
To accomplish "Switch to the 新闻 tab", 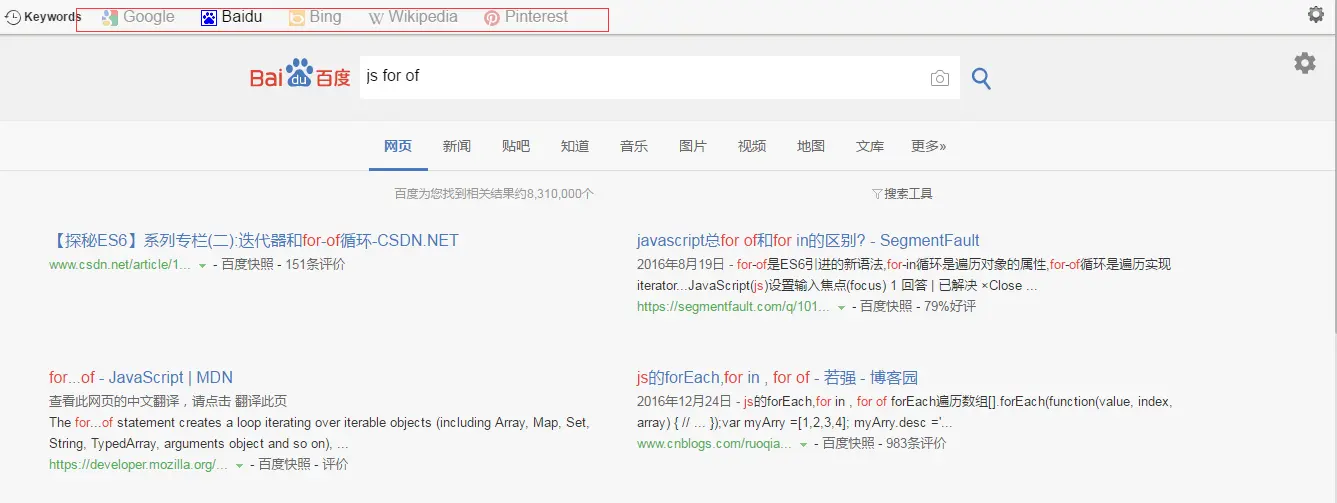I will tap(457, 146).
